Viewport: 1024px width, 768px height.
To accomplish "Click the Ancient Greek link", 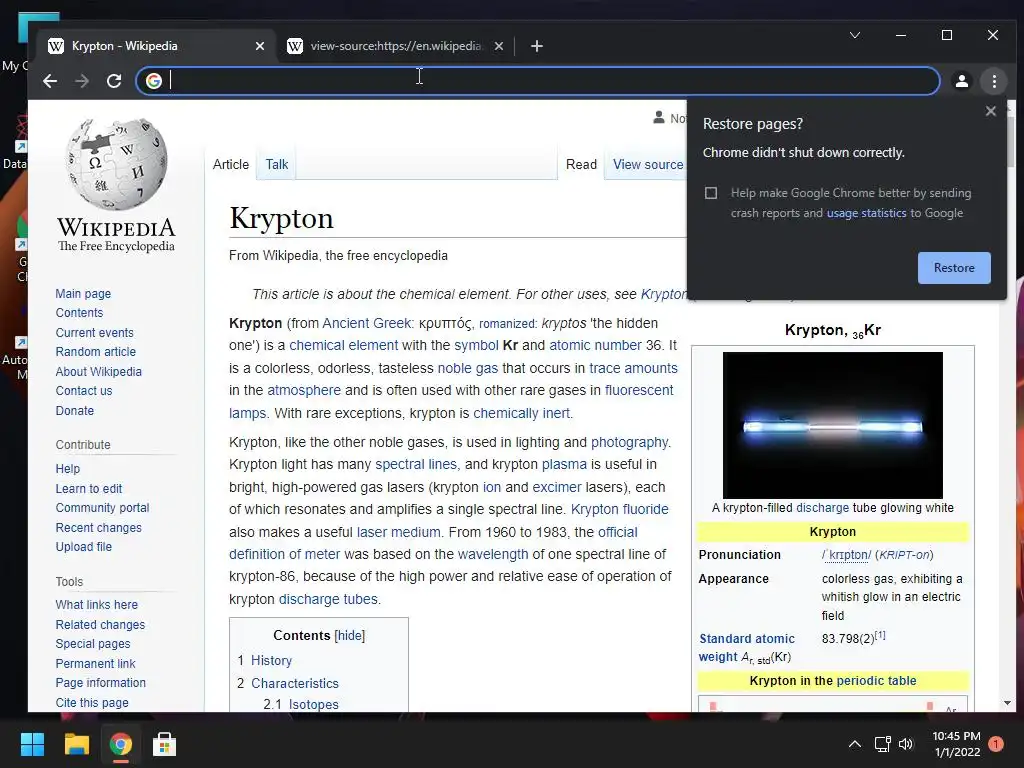I will pos(366,323).
